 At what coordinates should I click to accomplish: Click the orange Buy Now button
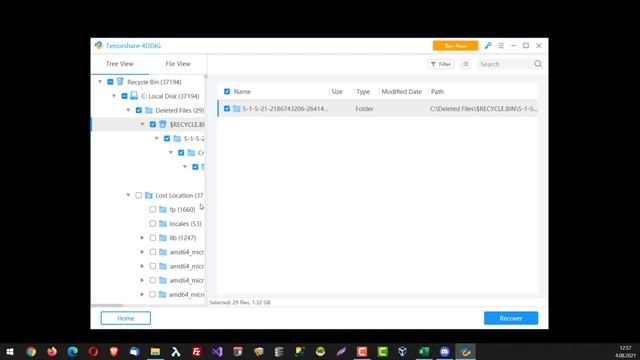(455, 46)
